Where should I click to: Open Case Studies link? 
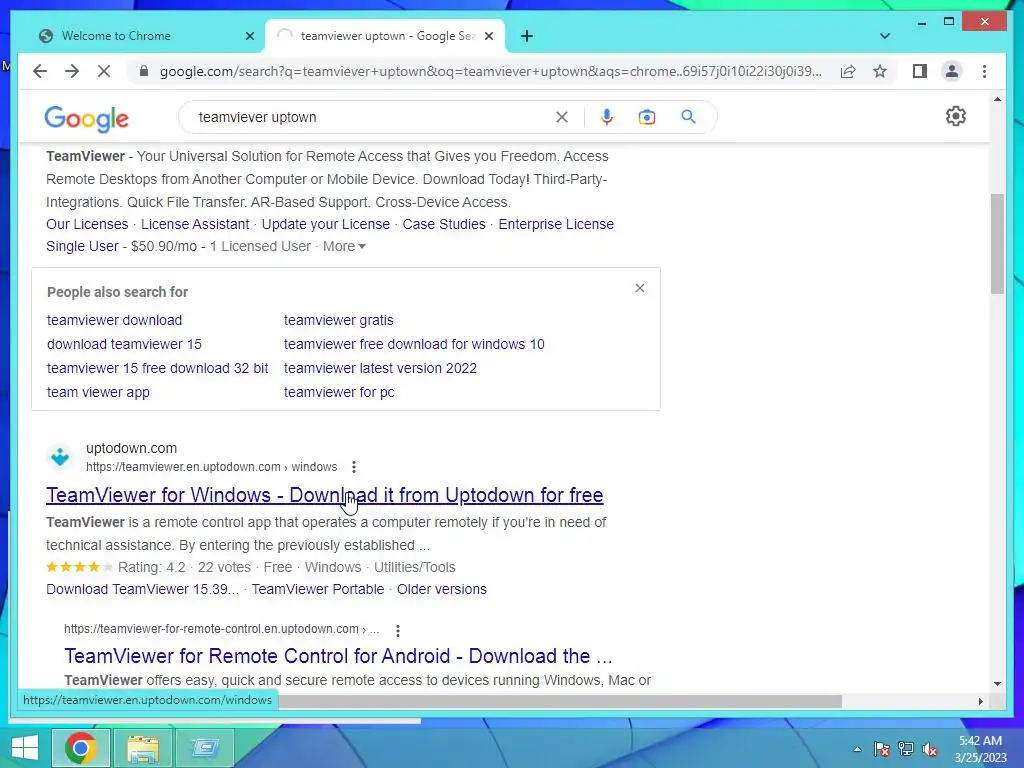444,224
